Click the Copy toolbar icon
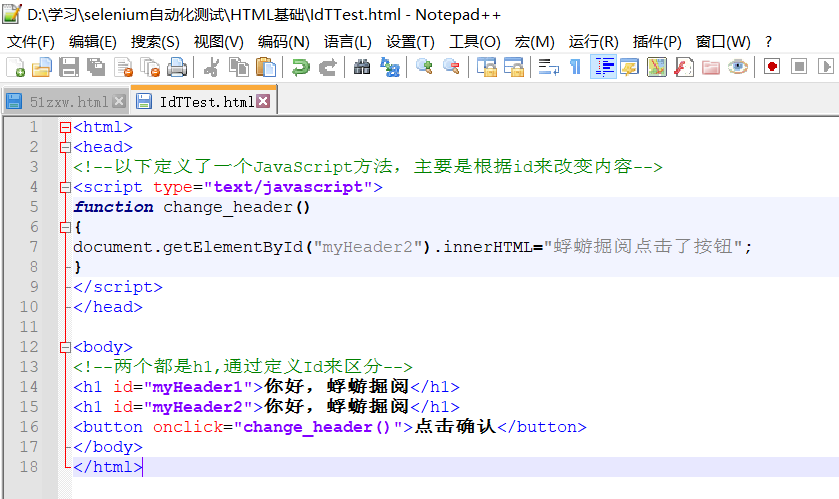This screenshot has width=839, height=499. point(239,67)
